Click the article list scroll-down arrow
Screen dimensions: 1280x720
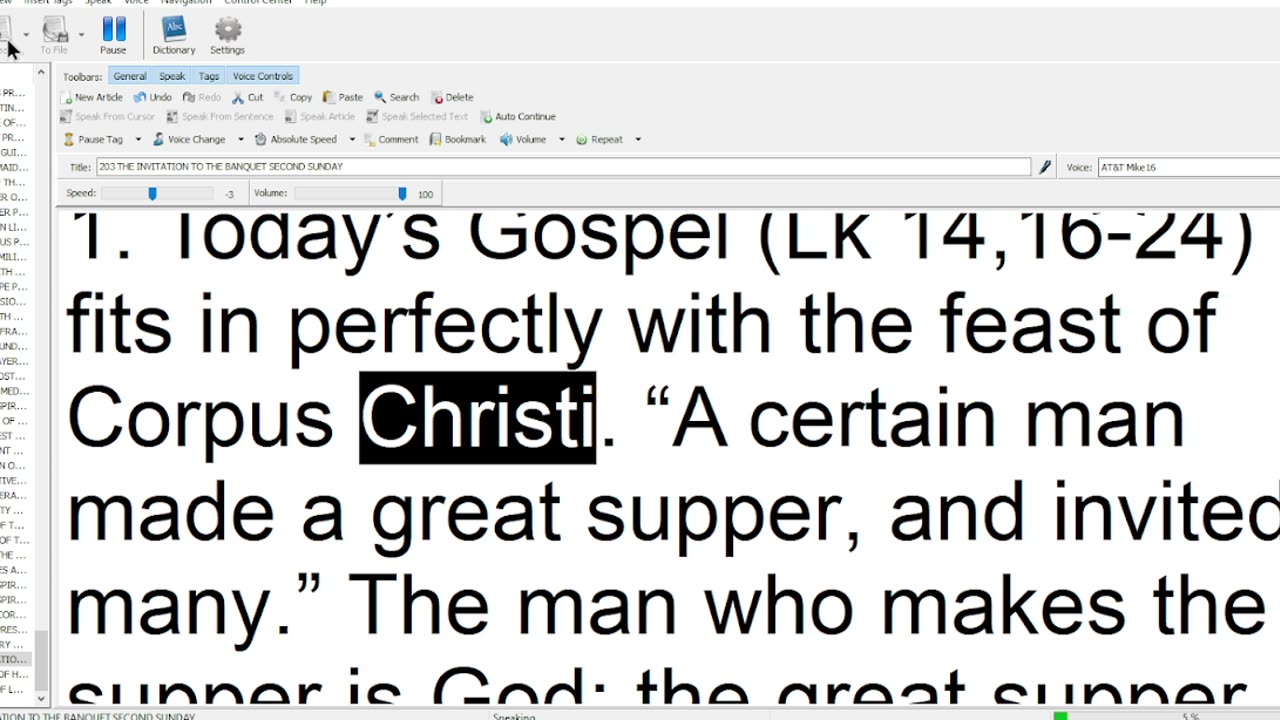pyautogui.click(x=41, y=698)
